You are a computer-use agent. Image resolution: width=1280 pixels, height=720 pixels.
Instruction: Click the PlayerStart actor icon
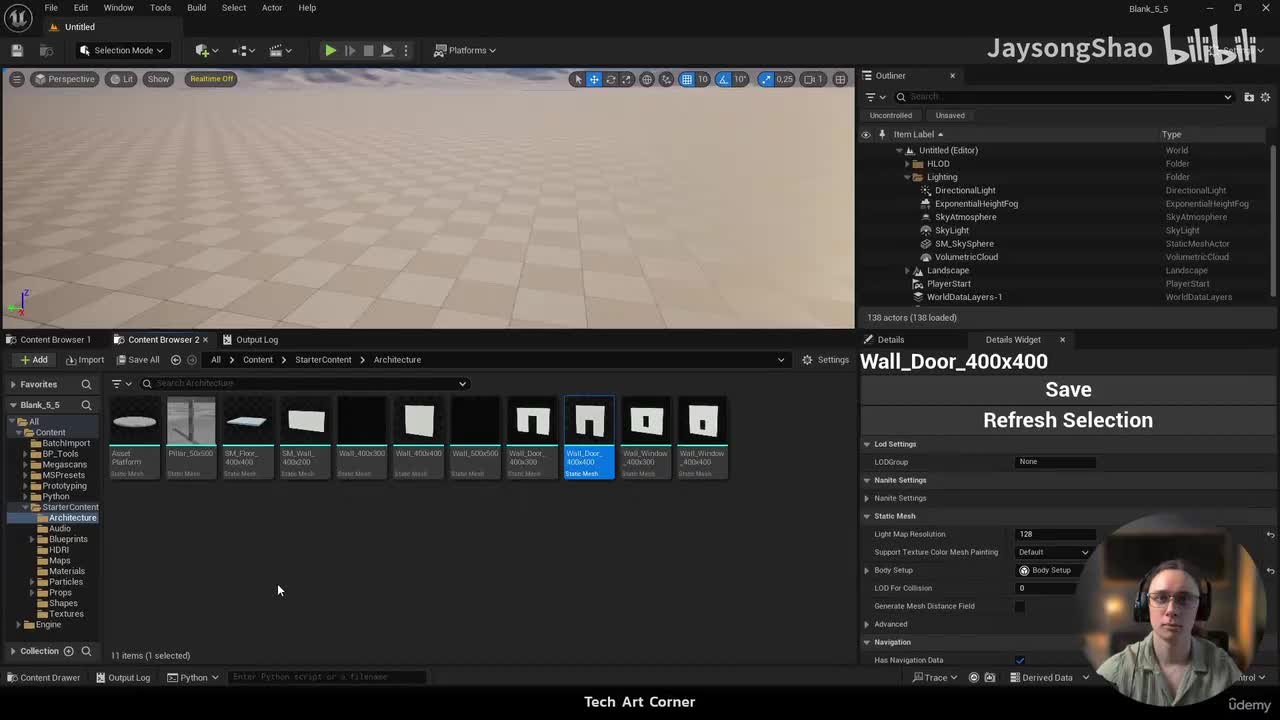point(918,284)
